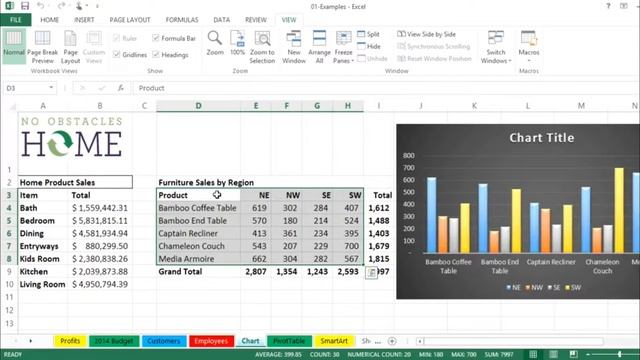Image resolution: width=640 pixels, height=360 pixels.
Task: Select cell '$ 5,831,815.11'
Action: (x=100, y=220)
